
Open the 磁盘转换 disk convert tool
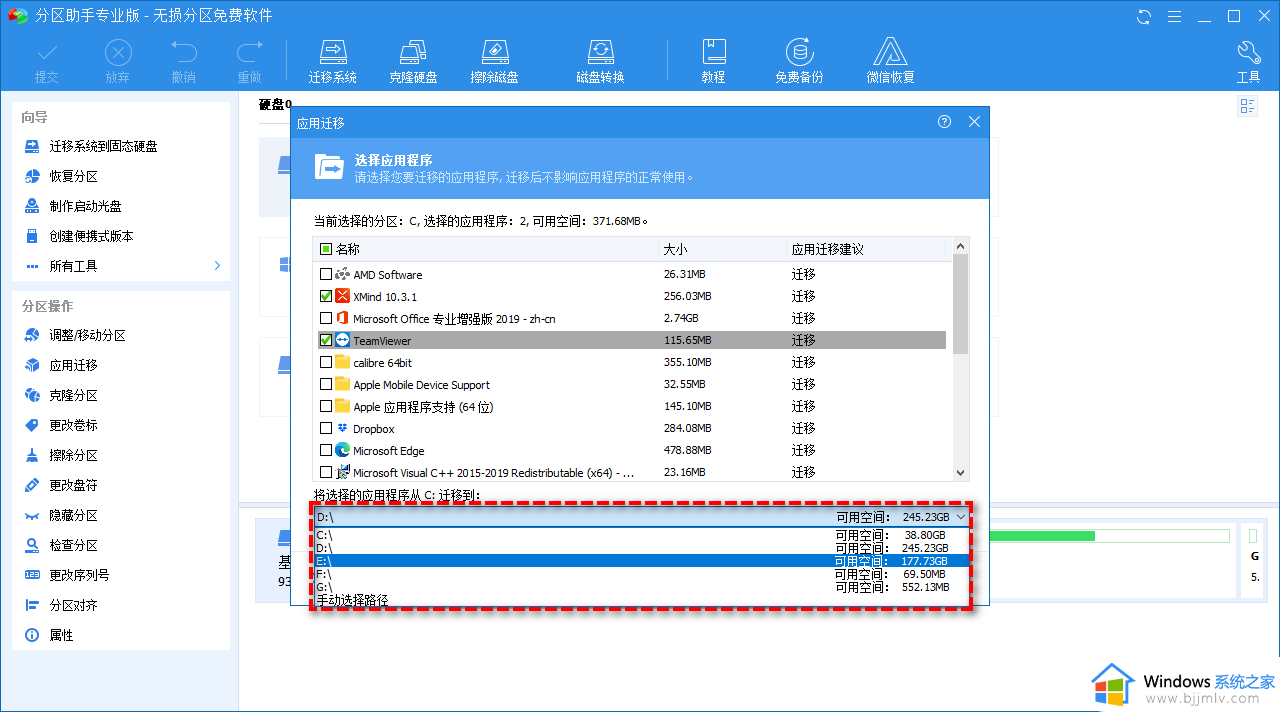600,62
